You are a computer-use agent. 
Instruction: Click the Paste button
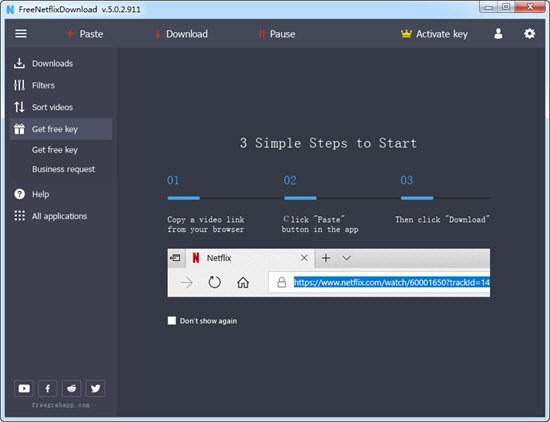pos(85,34)
